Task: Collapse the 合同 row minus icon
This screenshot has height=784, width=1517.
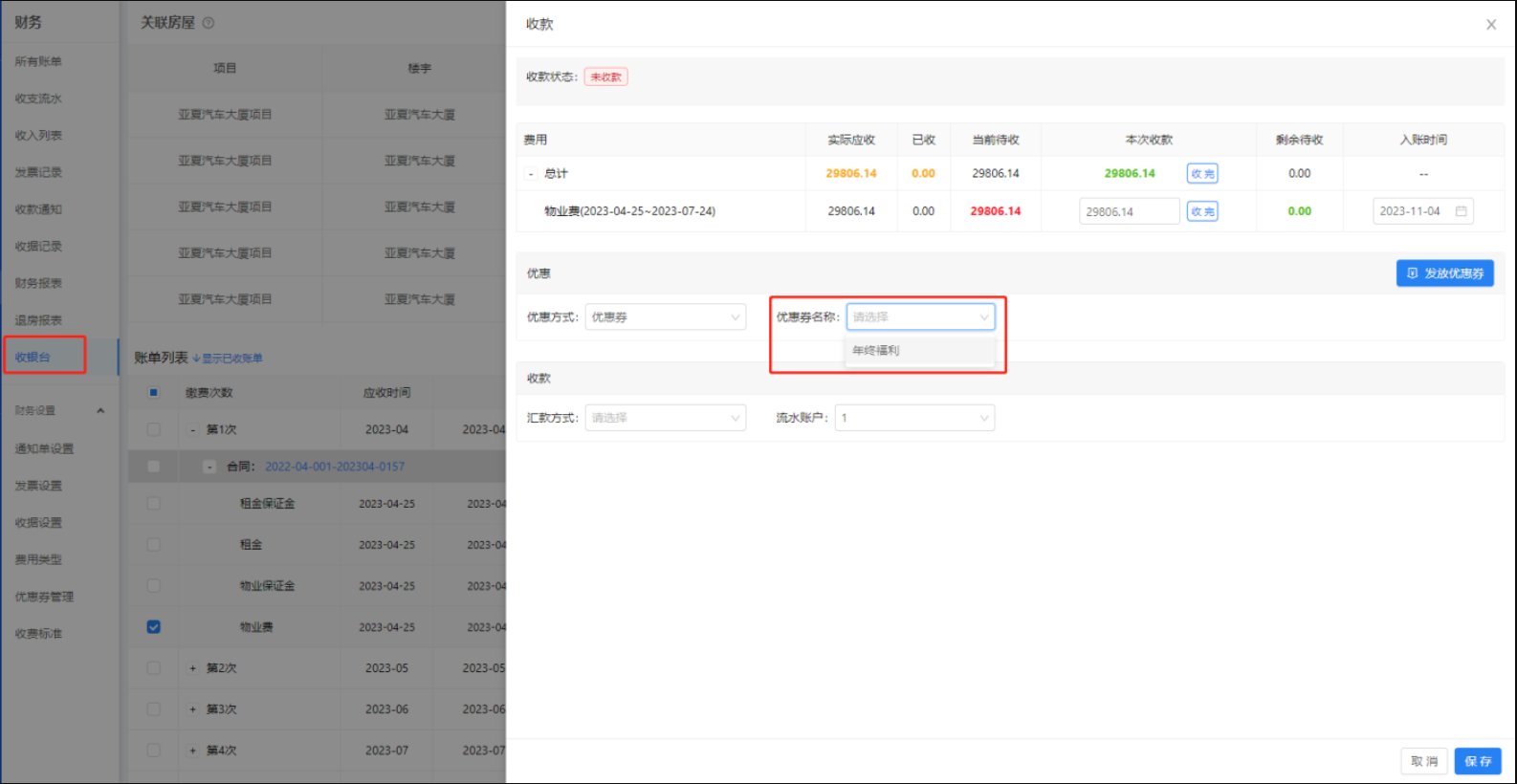Action: point(210,467)
